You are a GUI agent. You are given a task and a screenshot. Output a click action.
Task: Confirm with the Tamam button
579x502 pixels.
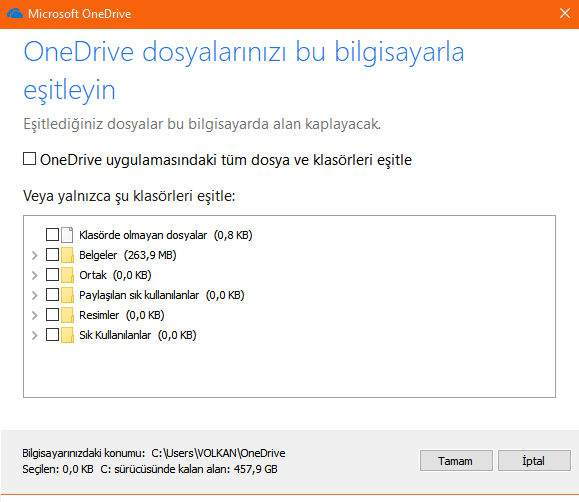[456, 461]
